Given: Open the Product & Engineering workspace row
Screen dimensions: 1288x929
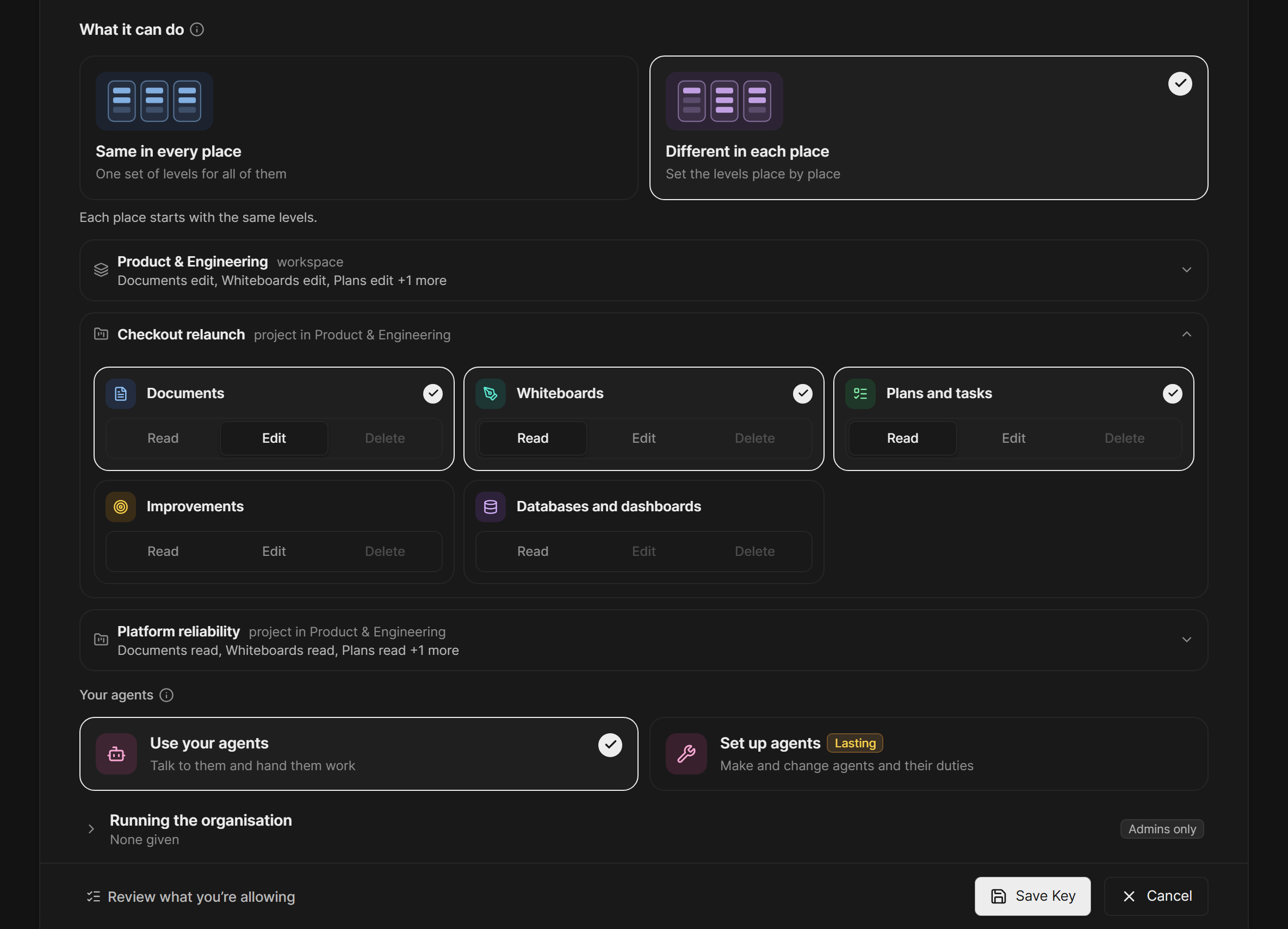Looking at the screenshot, I should [x=643, y=270].
